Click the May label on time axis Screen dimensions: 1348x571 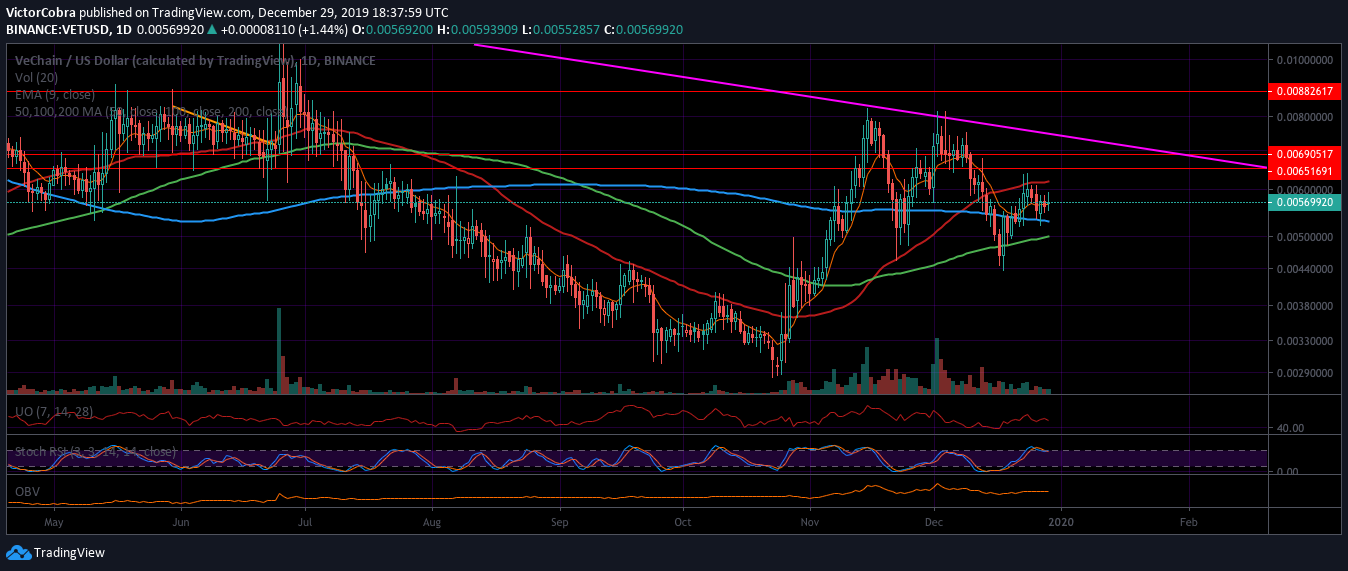pyautogui.click(x=54, y=522)
